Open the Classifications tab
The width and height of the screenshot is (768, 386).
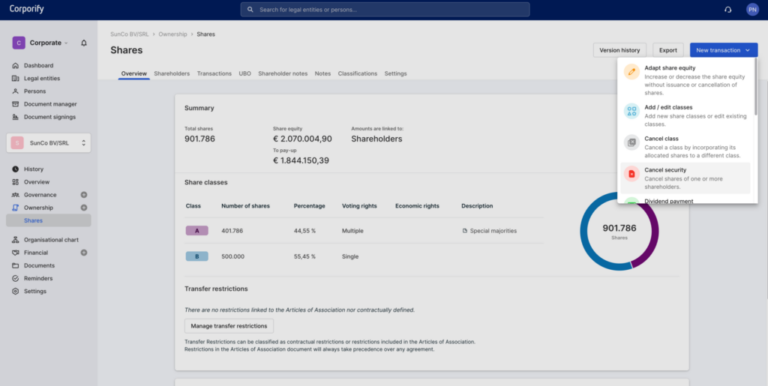pyautogui.click(x=358, y=73)
